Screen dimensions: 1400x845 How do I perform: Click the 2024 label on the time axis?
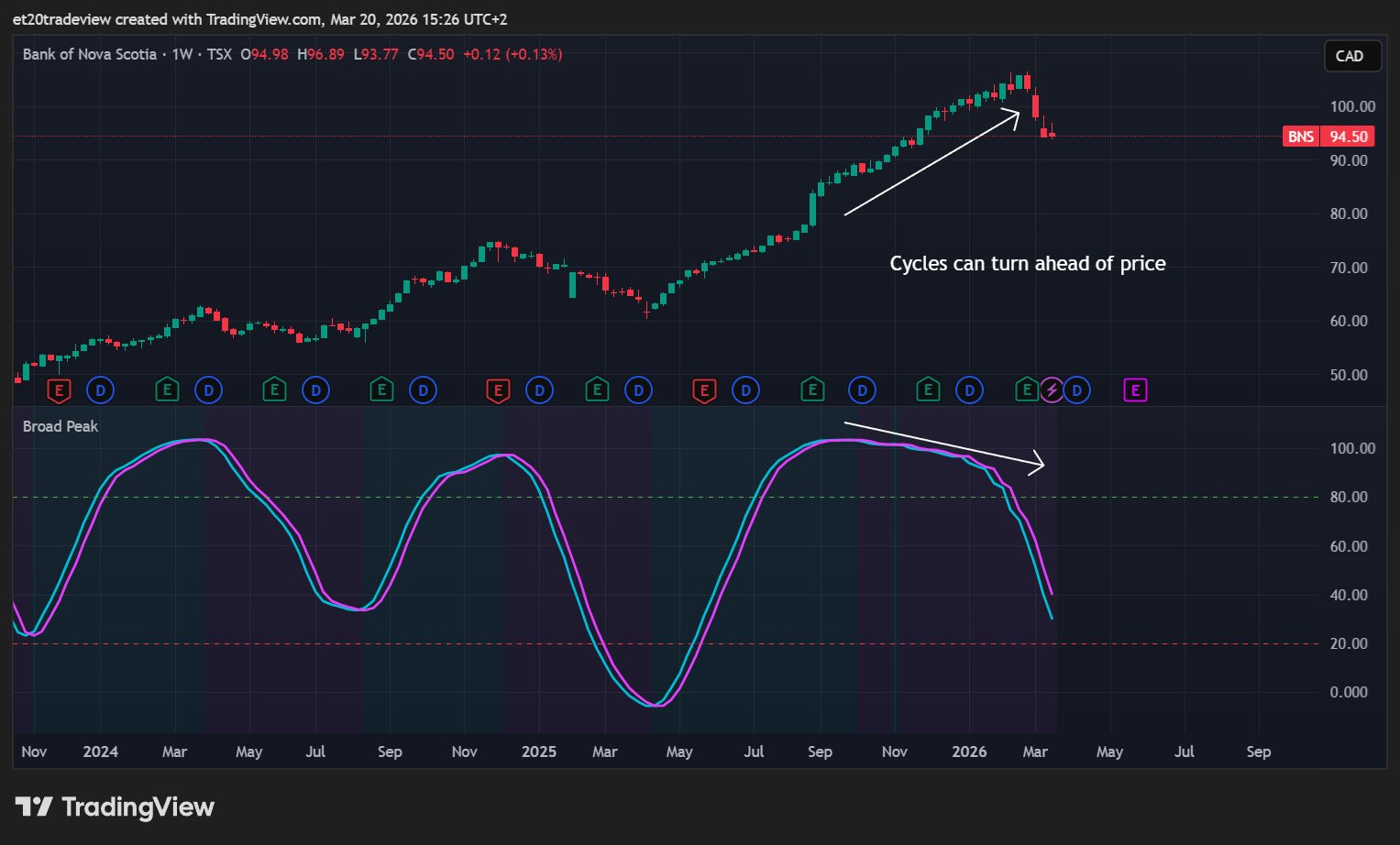tap(101, 752)
